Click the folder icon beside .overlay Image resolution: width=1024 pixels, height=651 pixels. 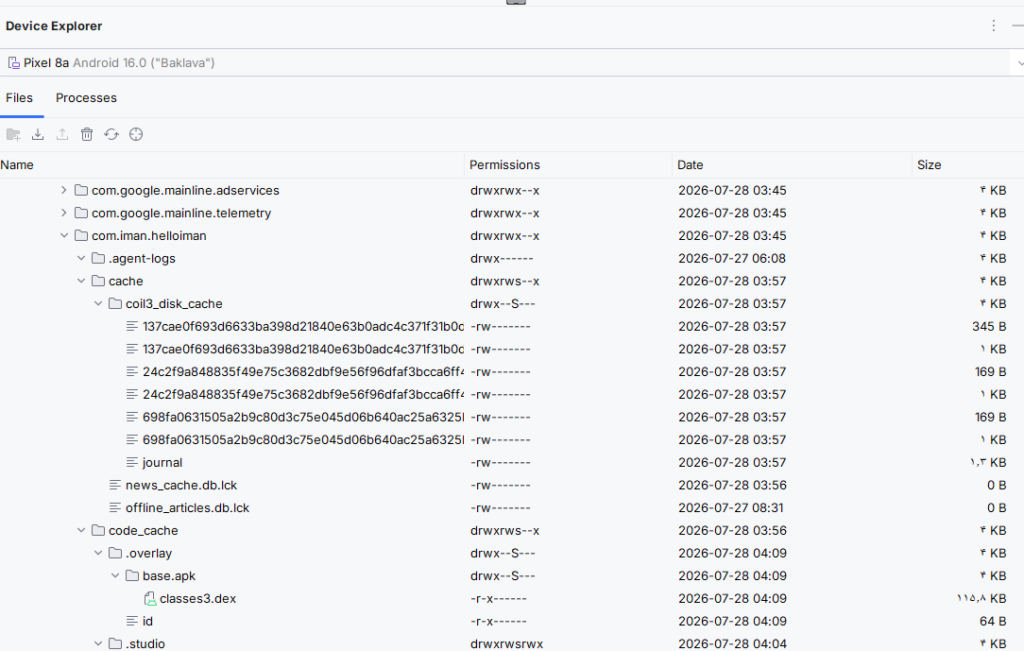pos(116,553)
